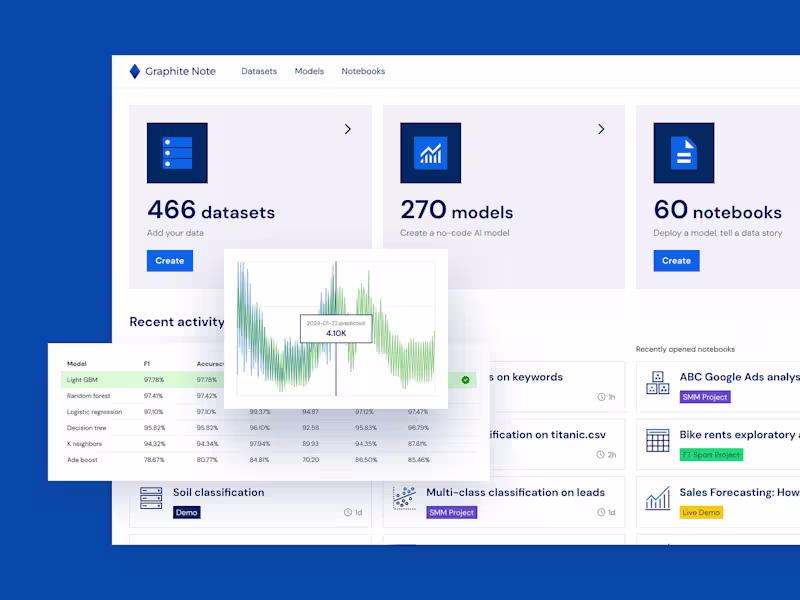The image size is (800, 600).
Task: Click the Graphite Note diamond logo
Action: [133, 71]
